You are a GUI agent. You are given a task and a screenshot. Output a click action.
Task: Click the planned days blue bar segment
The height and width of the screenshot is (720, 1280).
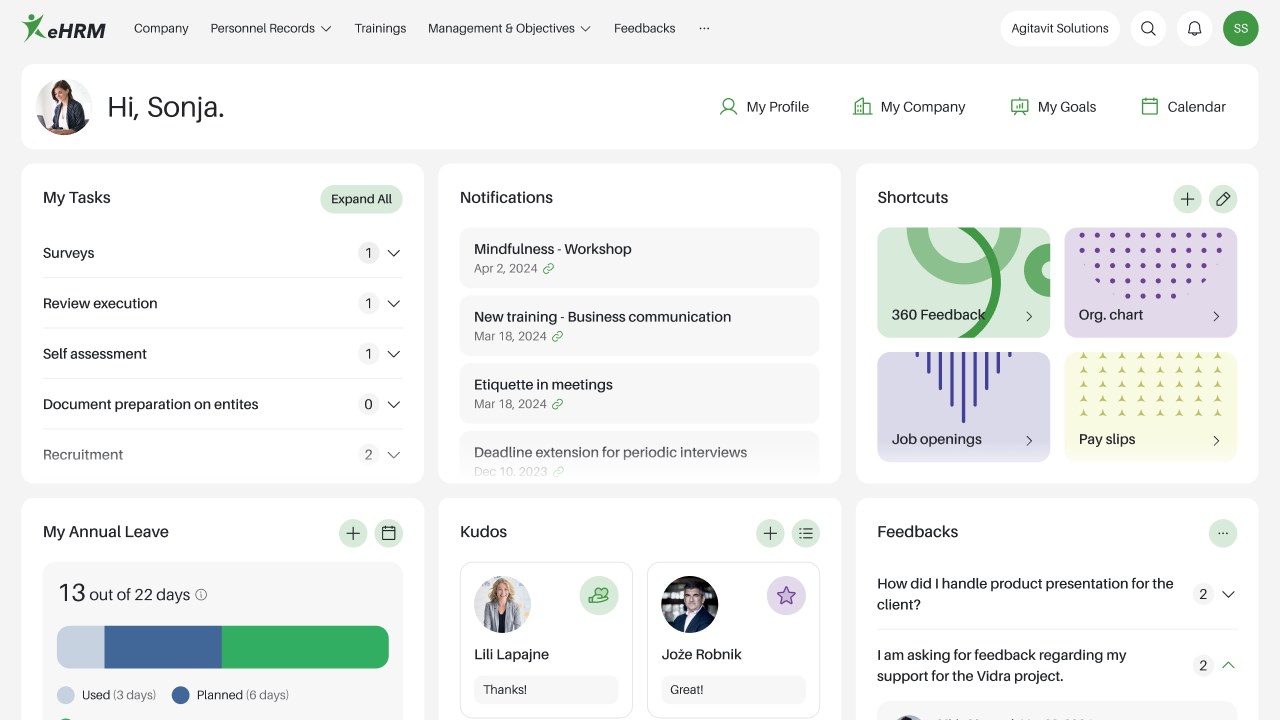tap(163, 647)
